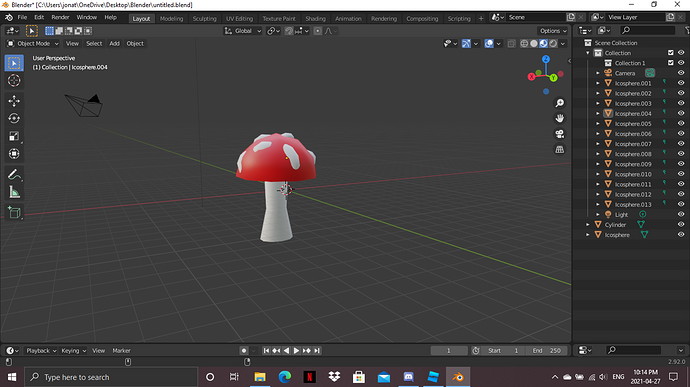Toggle auto keying record button
The height and width of the screenshot is (387, 690).
(244, 350)
